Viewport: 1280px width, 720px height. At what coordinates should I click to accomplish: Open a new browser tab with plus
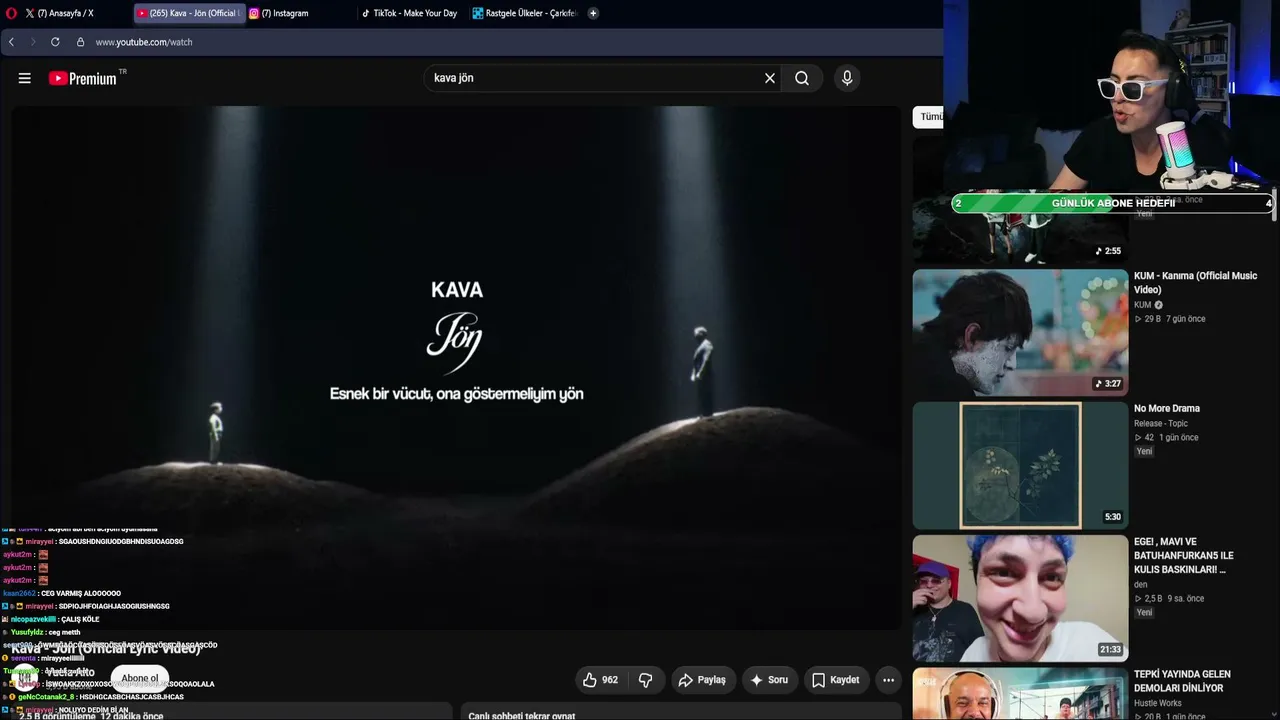click(x=593, y=13)
